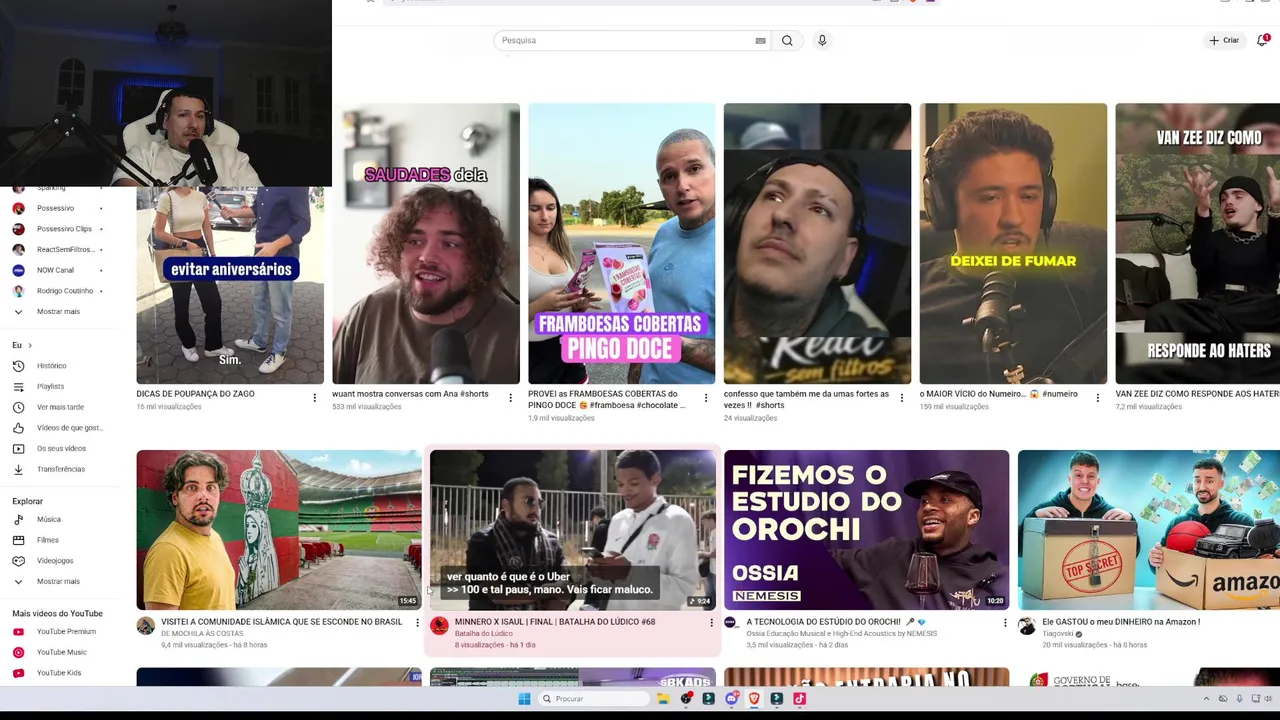The width and height of the screenshot is (1280, 720).
Task: Play the 'DEIXEI DE FUMAR' short thumbnail
Action: [1013, 244]
